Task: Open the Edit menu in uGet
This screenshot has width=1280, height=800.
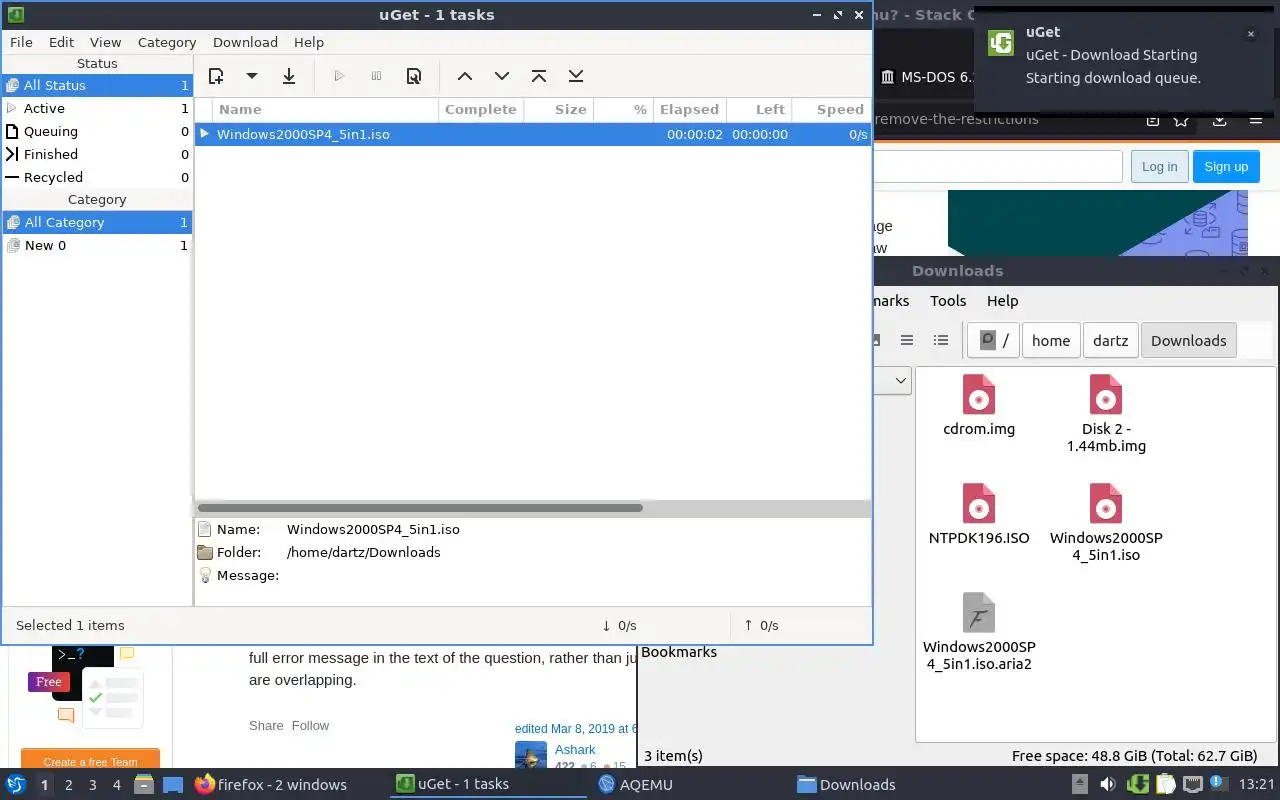Action: coord(61,42)
